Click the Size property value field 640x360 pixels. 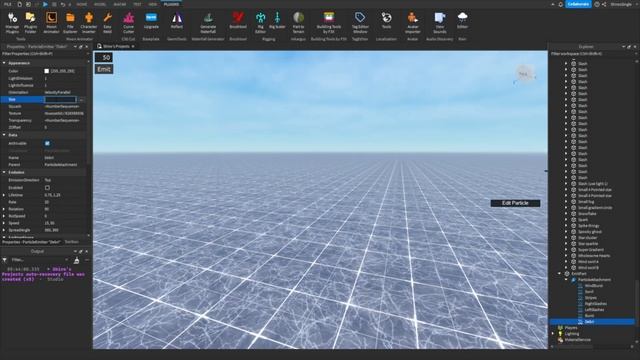[60, 100]
